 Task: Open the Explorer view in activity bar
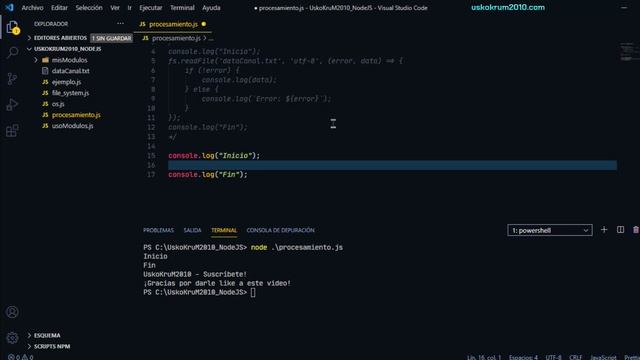coord(12,27)
